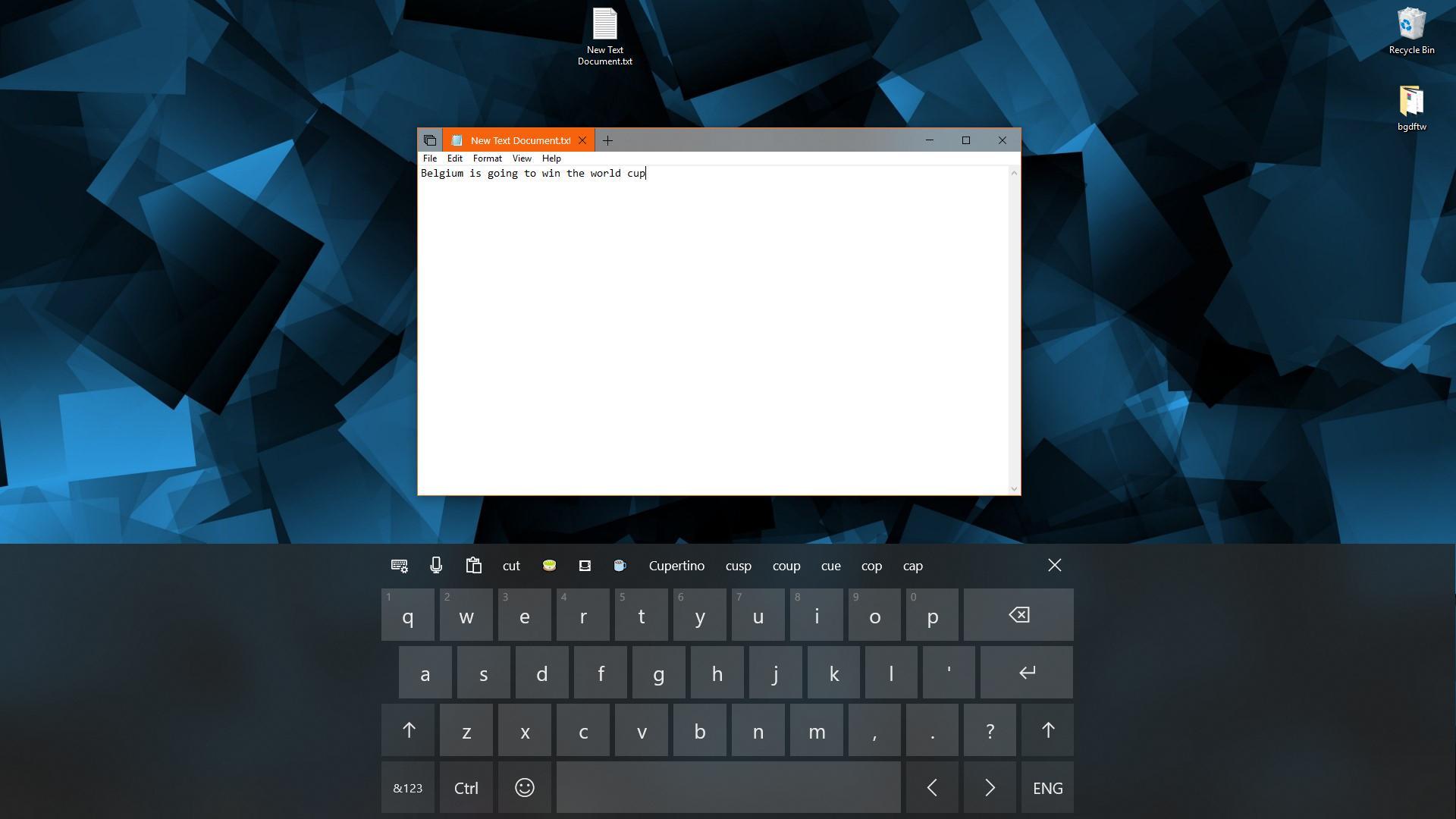Select the clipboard paste icon
The width and height of the screenshot is (1456, 819).
click(x=473, y=565)
